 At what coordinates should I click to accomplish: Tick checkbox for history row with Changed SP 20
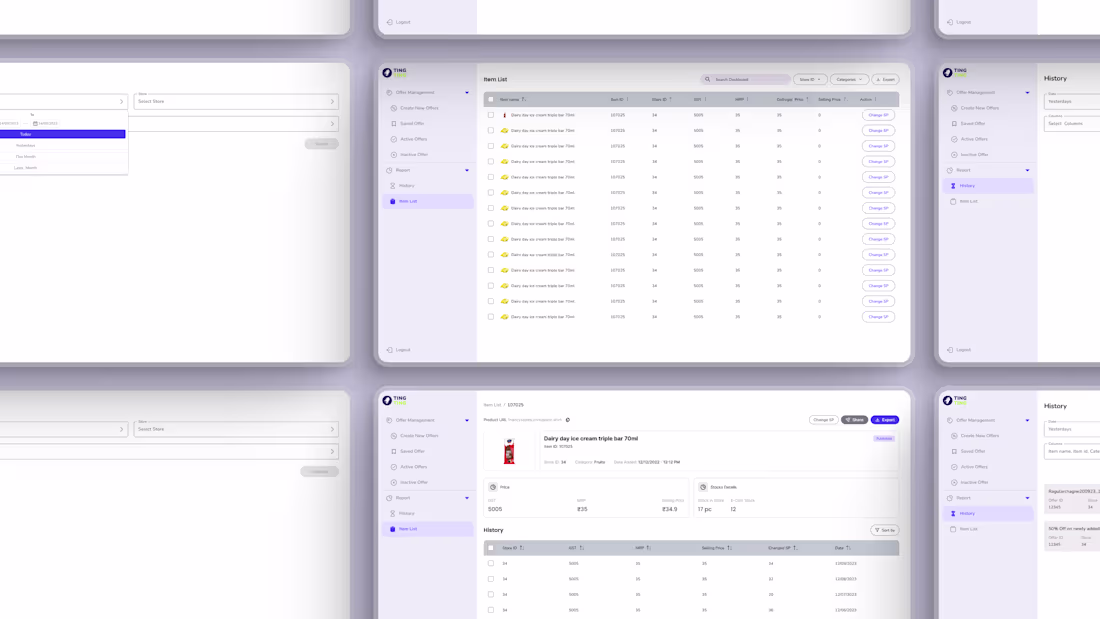click(491, 594)
